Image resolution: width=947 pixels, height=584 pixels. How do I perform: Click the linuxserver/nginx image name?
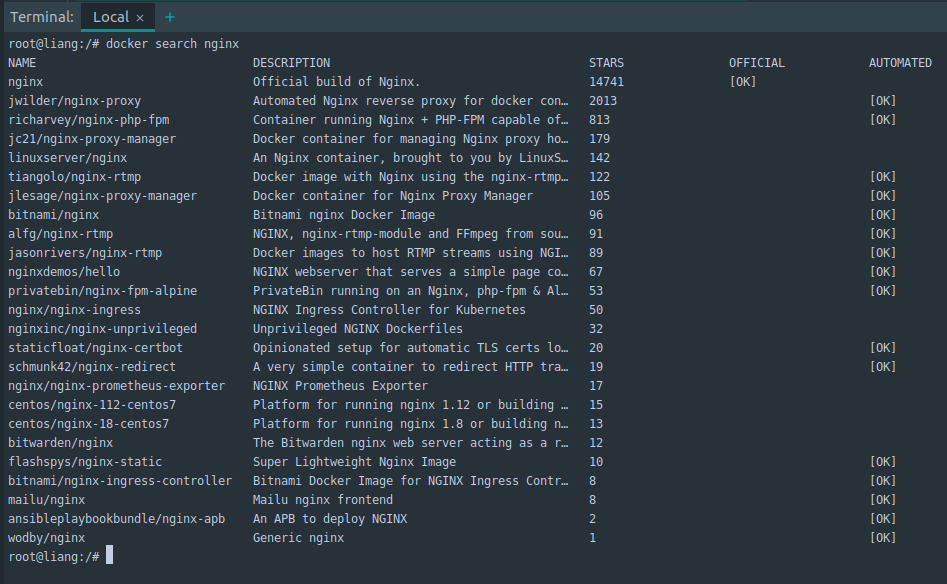[68, 158]
